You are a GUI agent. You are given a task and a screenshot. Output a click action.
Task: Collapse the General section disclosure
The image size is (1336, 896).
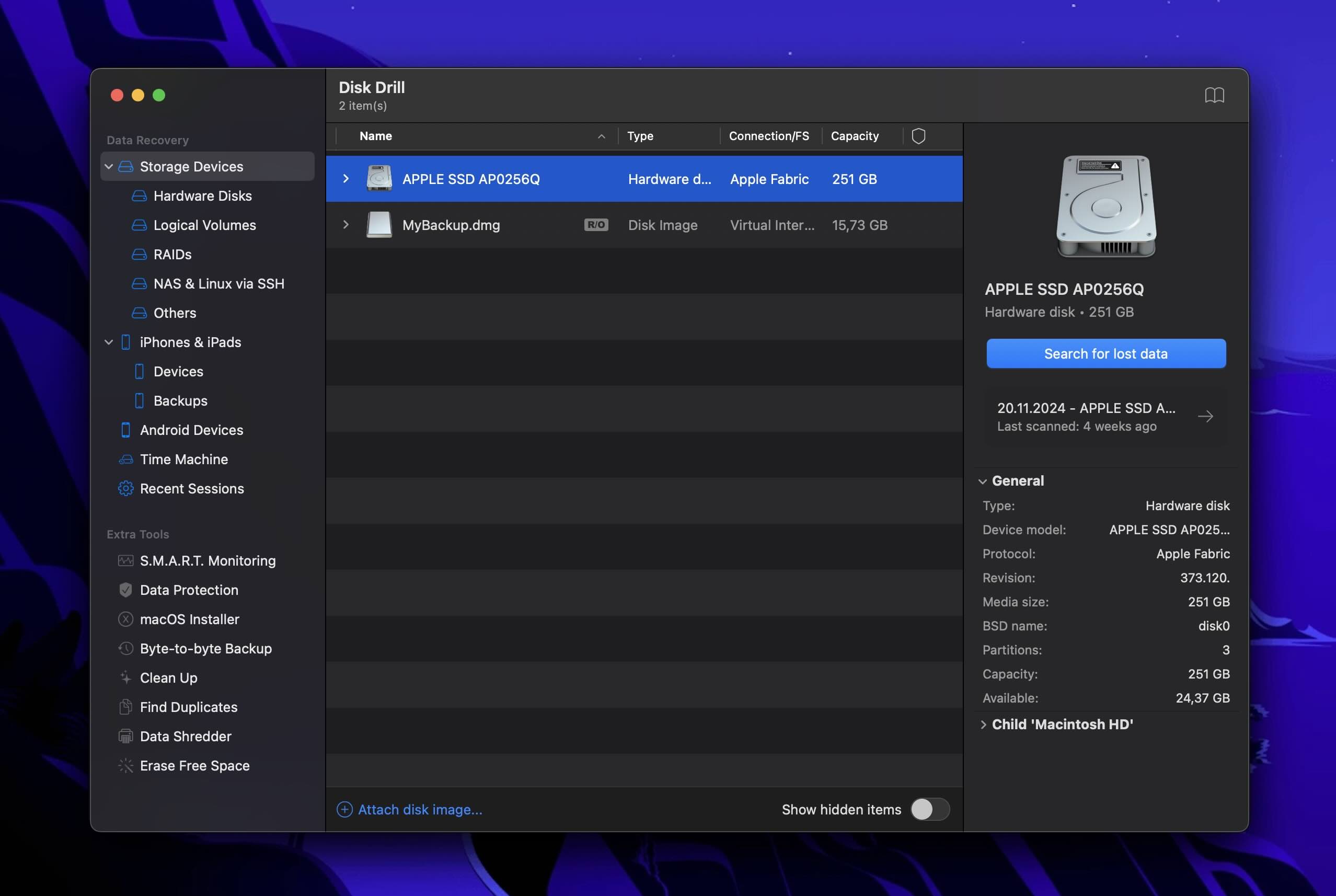983,481
